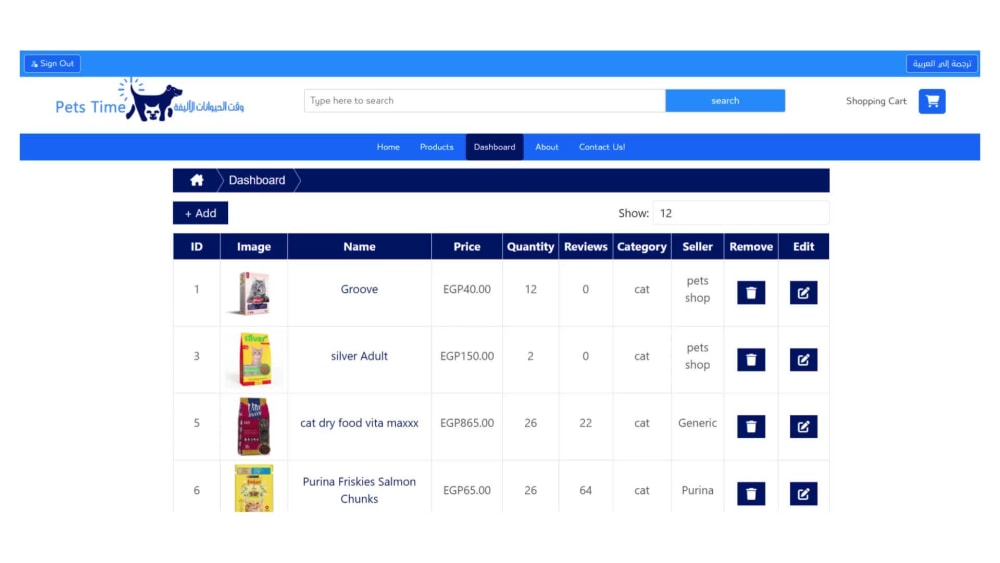
Task: Trash the cat dry food vita maxxx row
Action: coord(751,427)
